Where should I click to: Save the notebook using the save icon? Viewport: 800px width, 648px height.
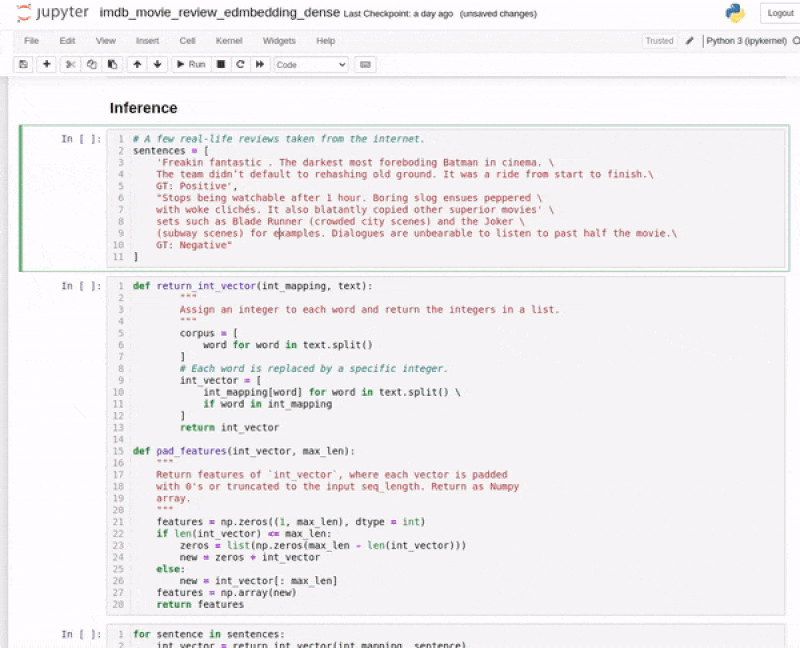[23, 64]
